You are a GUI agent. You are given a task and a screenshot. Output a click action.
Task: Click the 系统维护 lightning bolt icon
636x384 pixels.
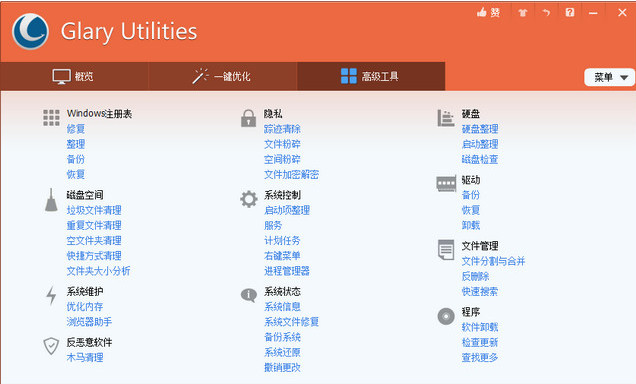(x=51, y=296)
